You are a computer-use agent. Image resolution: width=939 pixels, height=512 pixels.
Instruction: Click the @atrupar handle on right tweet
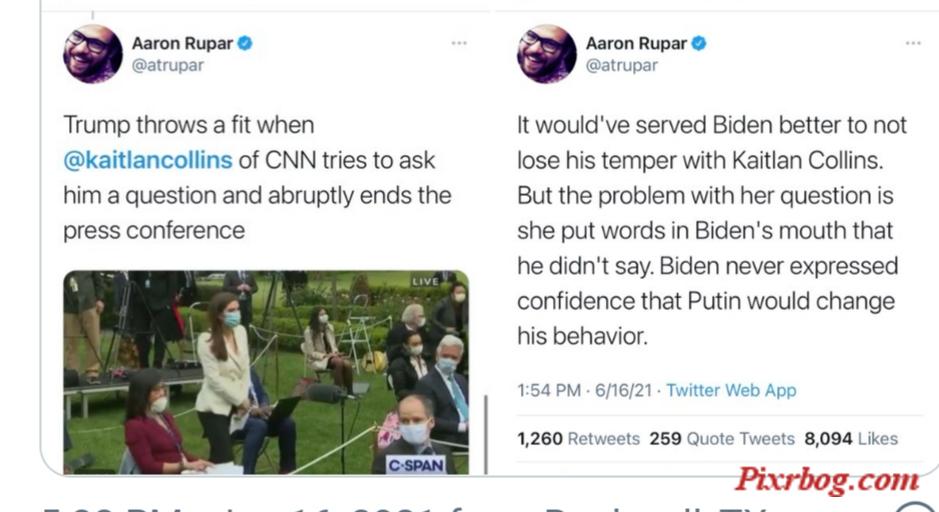622,65
